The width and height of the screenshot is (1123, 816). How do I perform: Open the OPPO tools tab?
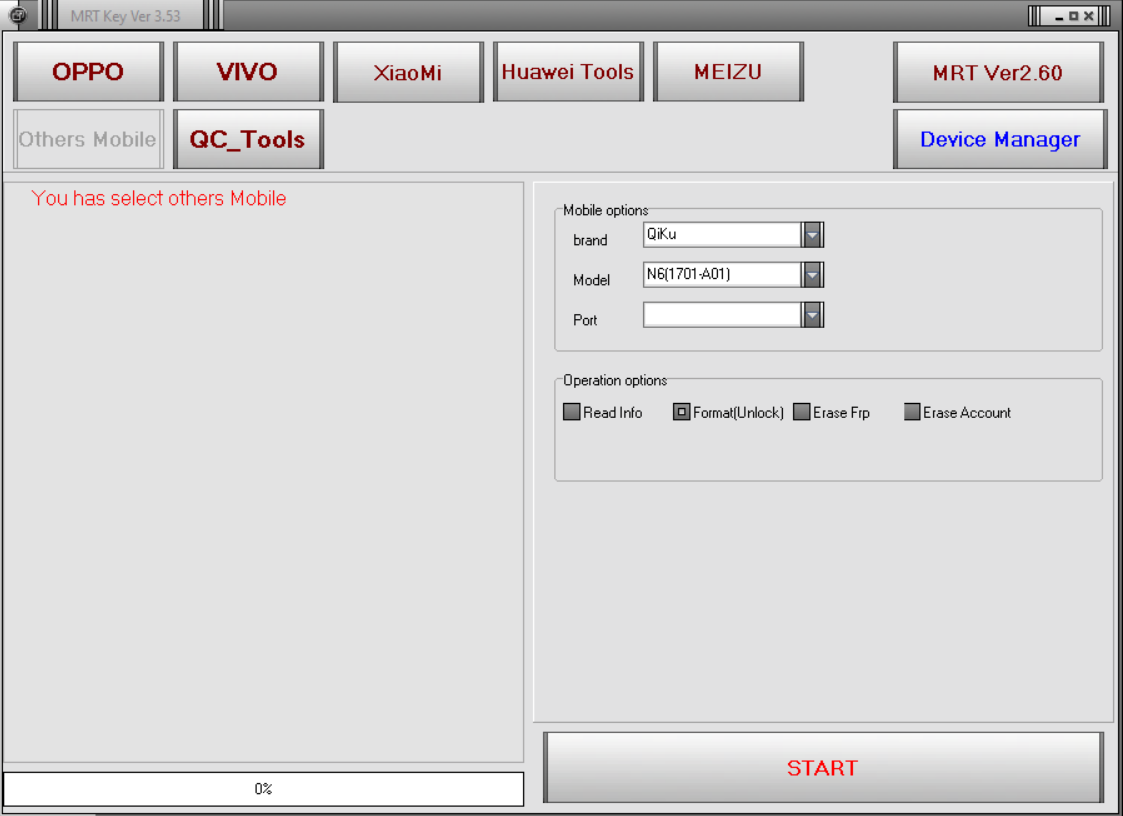tap(88, 71)
